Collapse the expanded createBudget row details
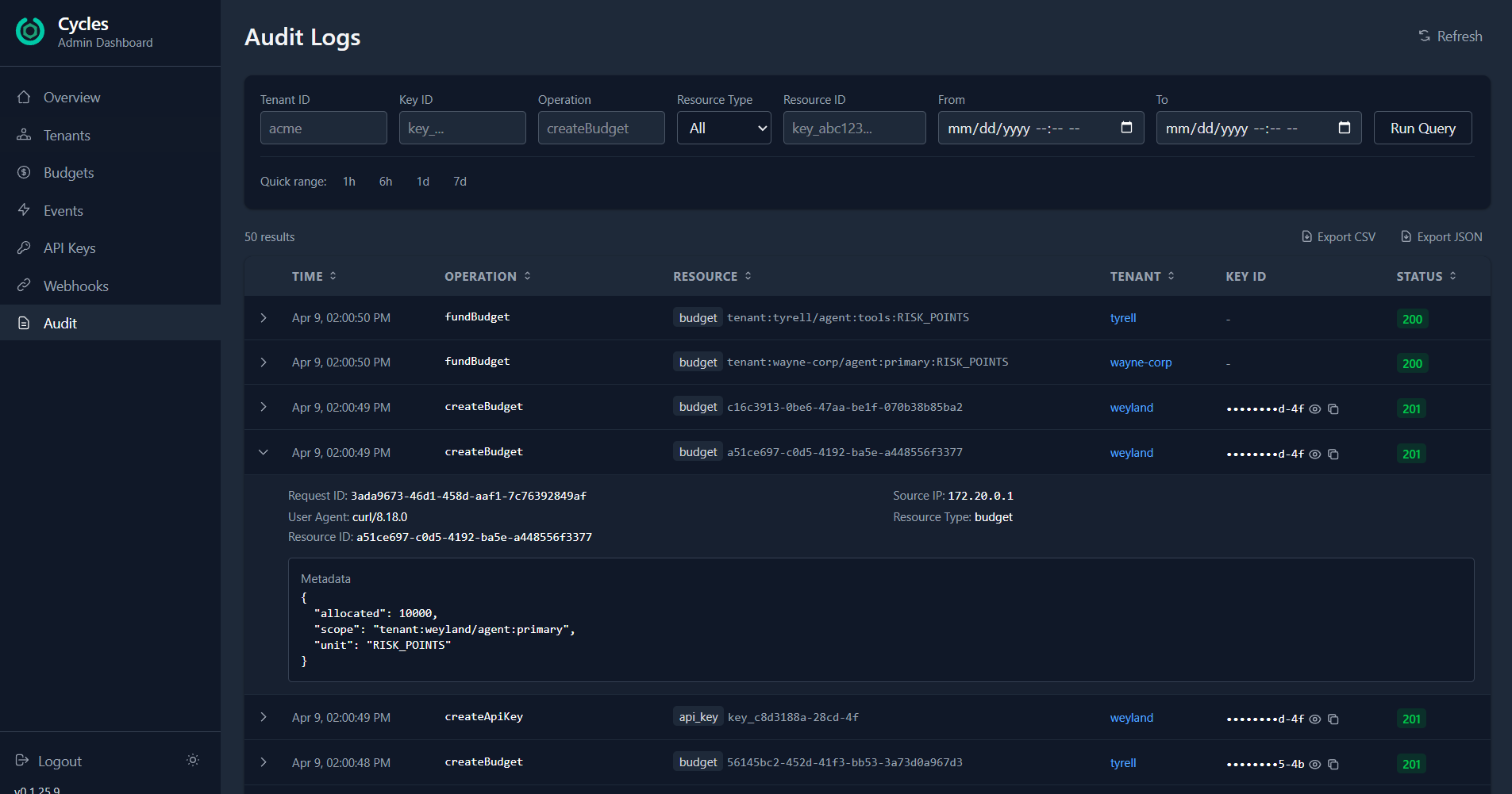 click(x=264, y=452)
